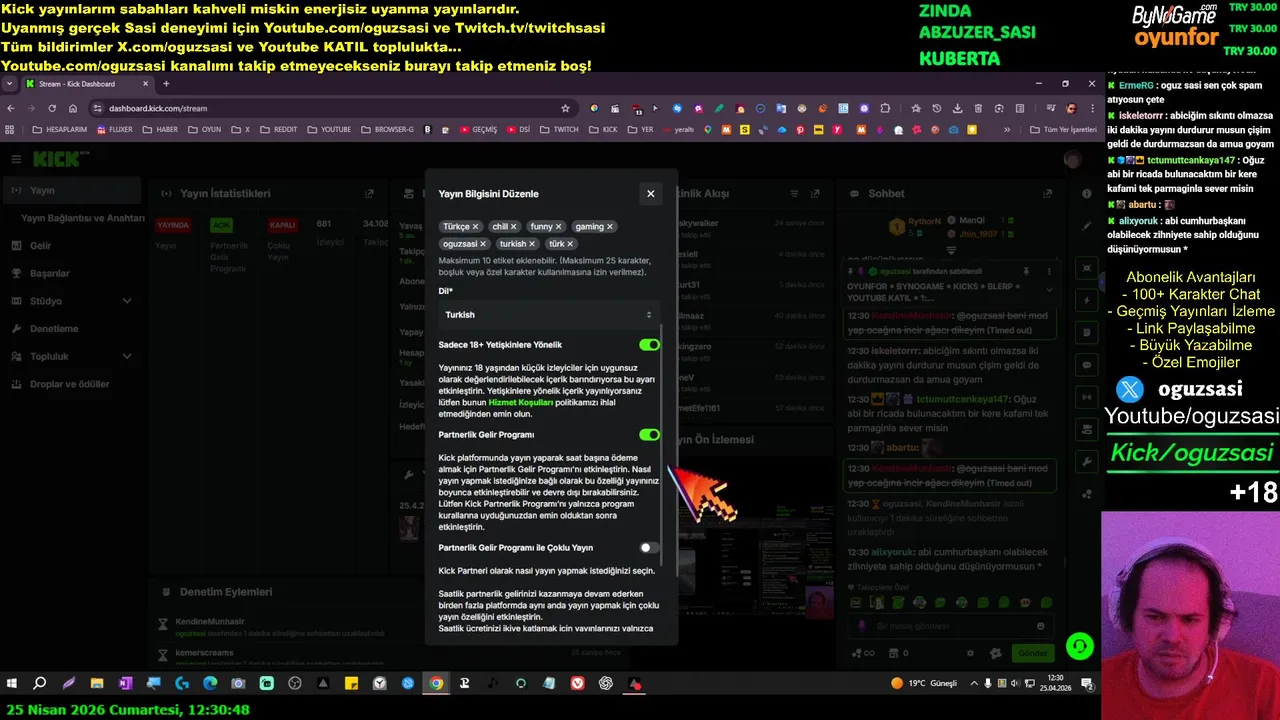Viewport: 1280px width, 720px height.
Task: Open the taskbar notification center
Action: (1087, 684)
